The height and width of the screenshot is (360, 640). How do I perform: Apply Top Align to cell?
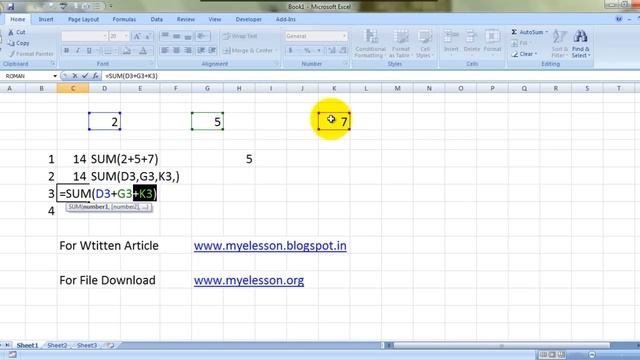coord(165,36)
